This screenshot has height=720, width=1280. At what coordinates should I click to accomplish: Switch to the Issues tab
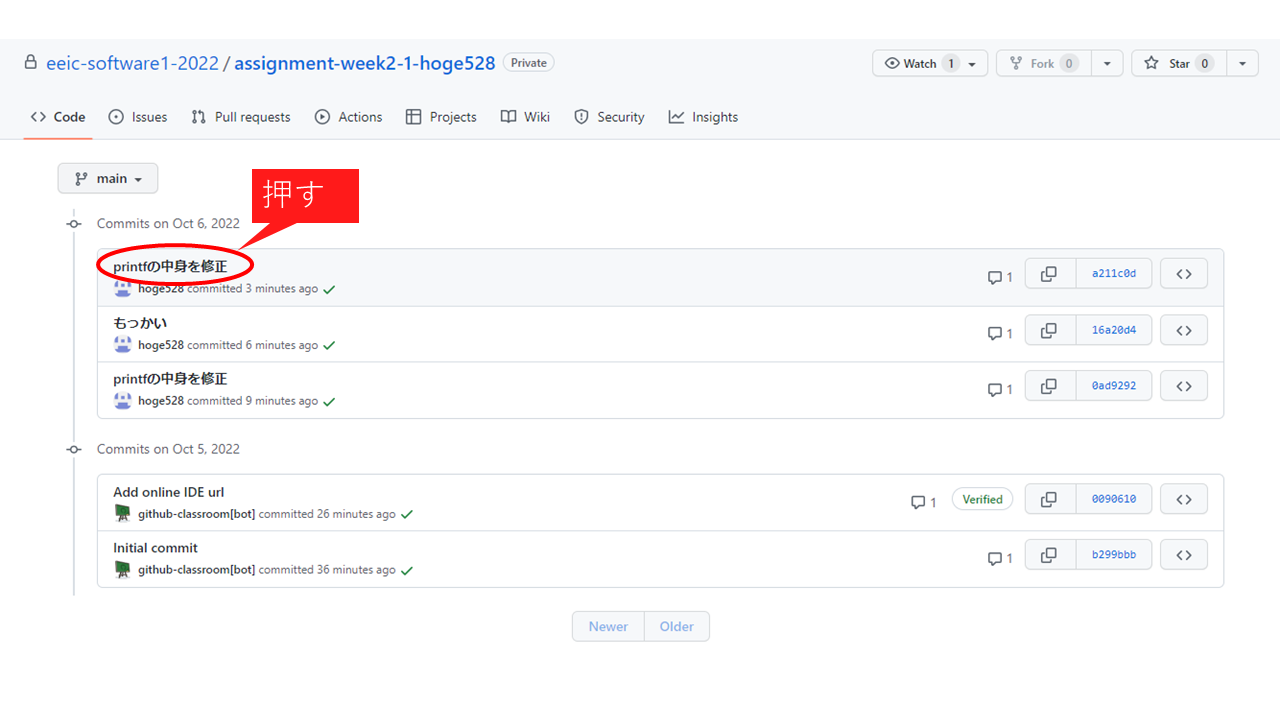coord(138,117)
